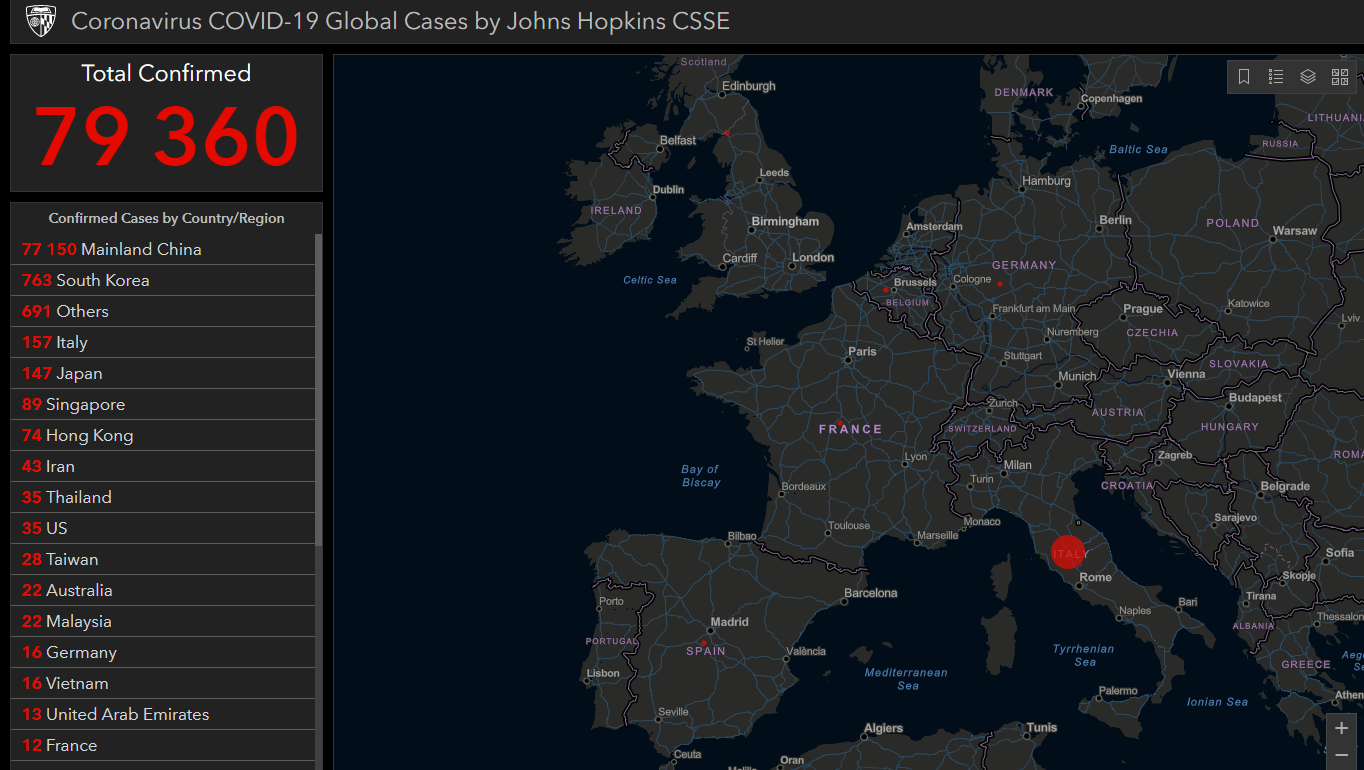Click the red dot near Brussels

(x=885, y=290)
